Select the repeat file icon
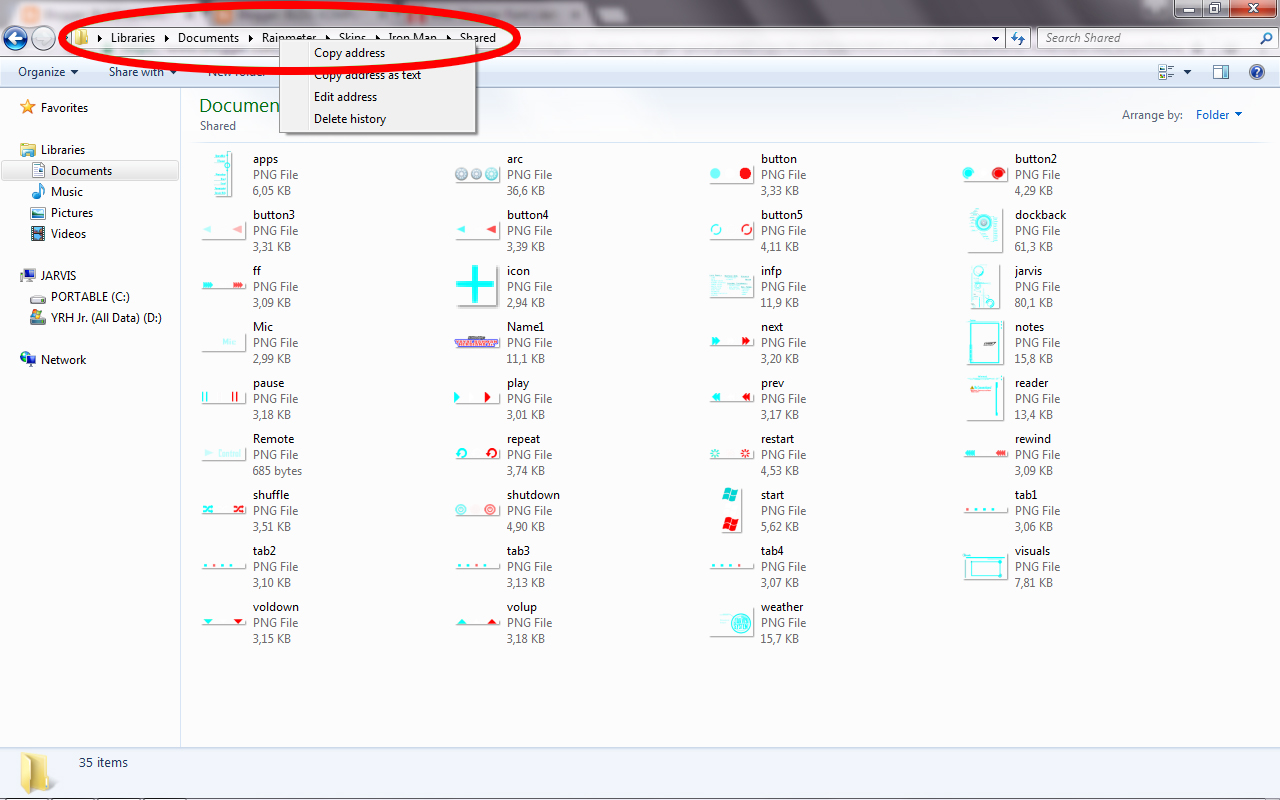Image resolution: width=1280 pixels, height=800 pixels. point(476,454)
